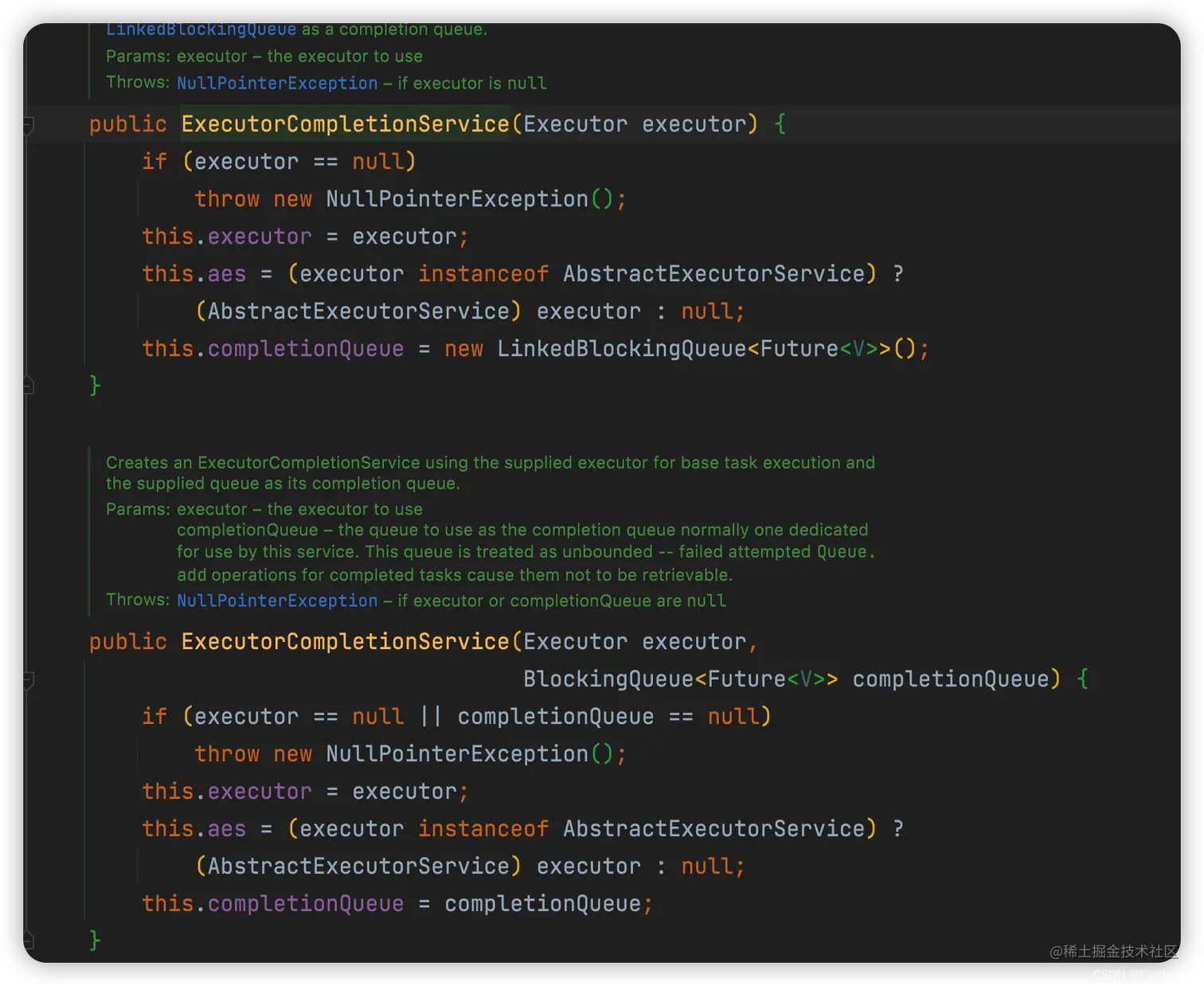Viewport: 1204px width, 986px height.
Task: Follow the LinkedBlockingQueue doc link at the top
Action: click(x=201, y=29)
